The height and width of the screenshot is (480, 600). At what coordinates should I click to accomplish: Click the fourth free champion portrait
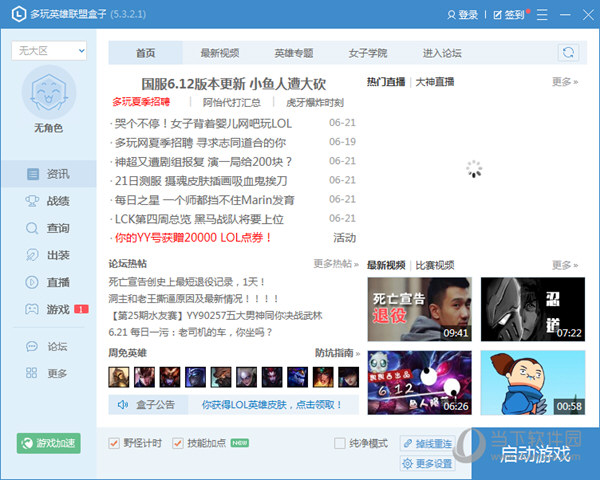click(195, 377)
